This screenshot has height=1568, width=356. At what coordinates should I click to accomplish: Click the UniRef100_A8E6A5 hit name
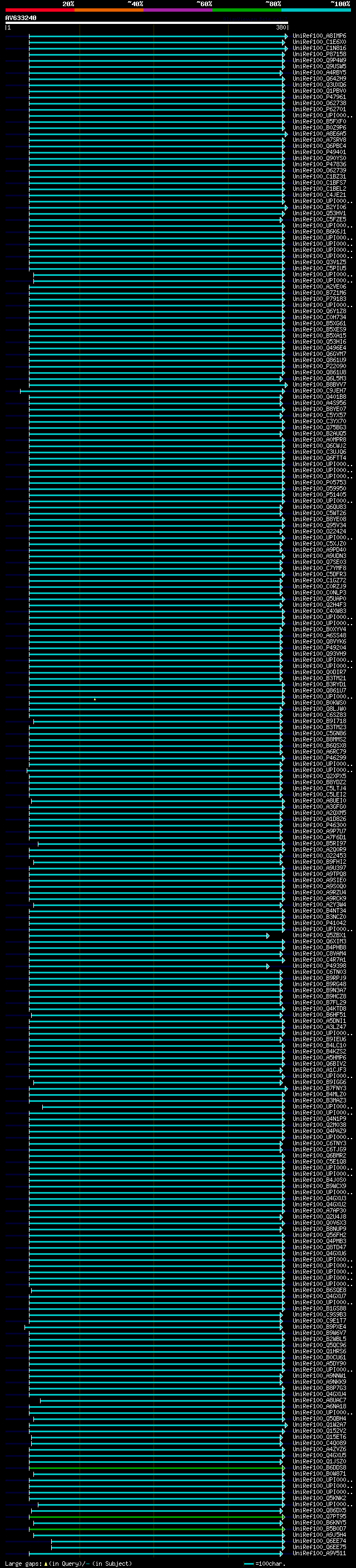pyautogui.click(x=319, y=134)
